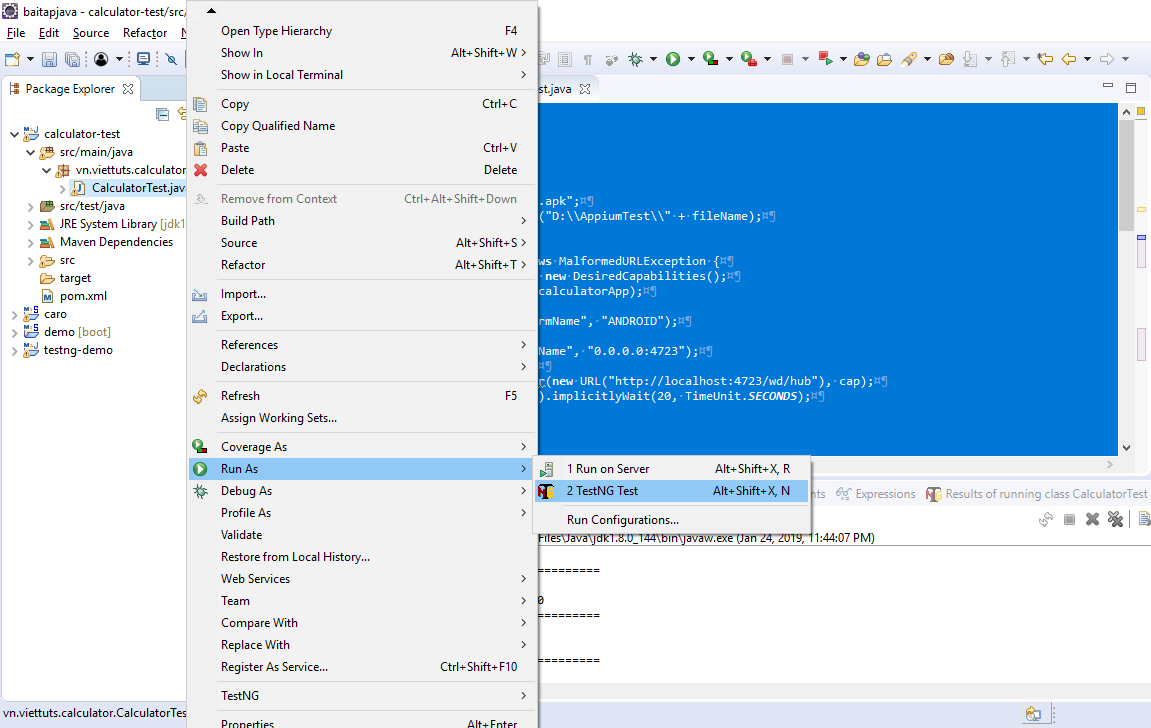Expand the JRE System Library node
This screenshot has width=1151, height=728.
click(x=30, y=225)
